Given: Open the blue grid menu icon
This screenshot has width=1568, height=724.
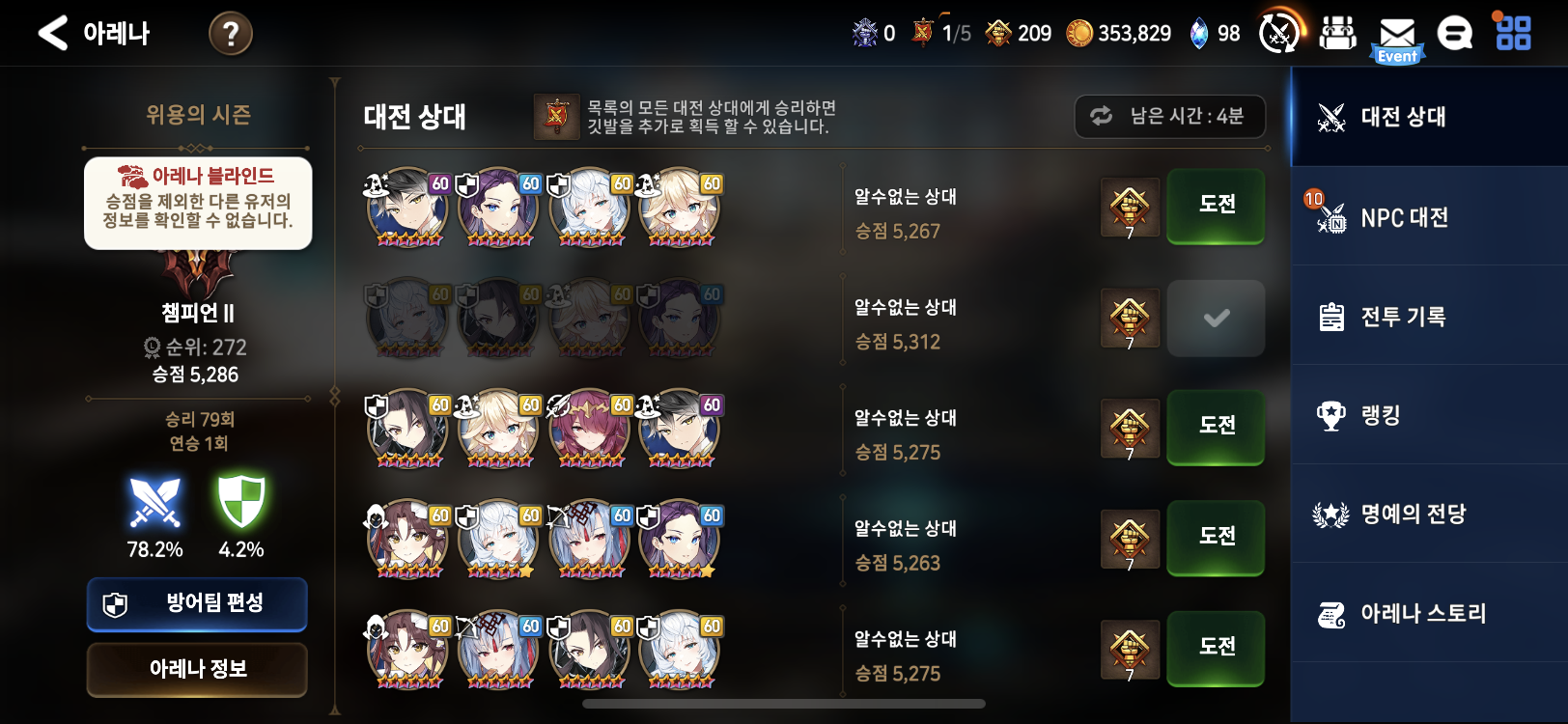Looking at the screenshot, I should click(1513, 33).
